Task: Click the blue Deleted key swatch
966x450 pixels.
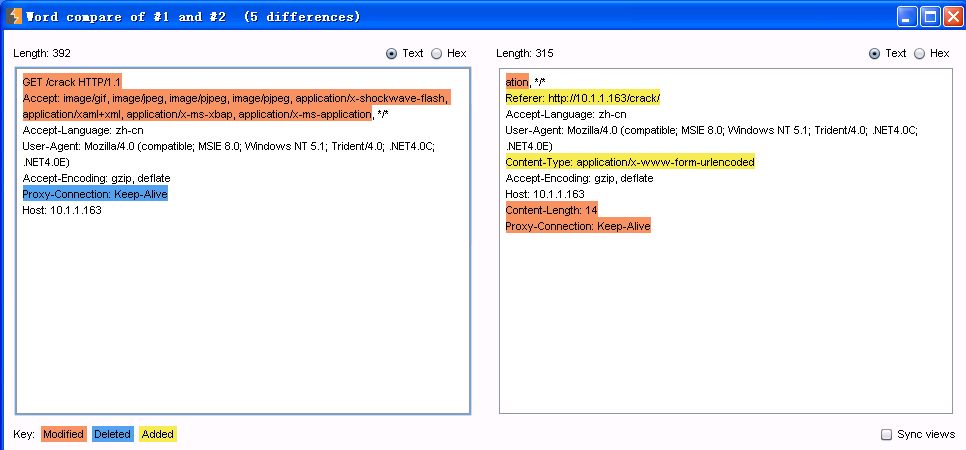Action: pyautogui.click(x=113, y=435)
